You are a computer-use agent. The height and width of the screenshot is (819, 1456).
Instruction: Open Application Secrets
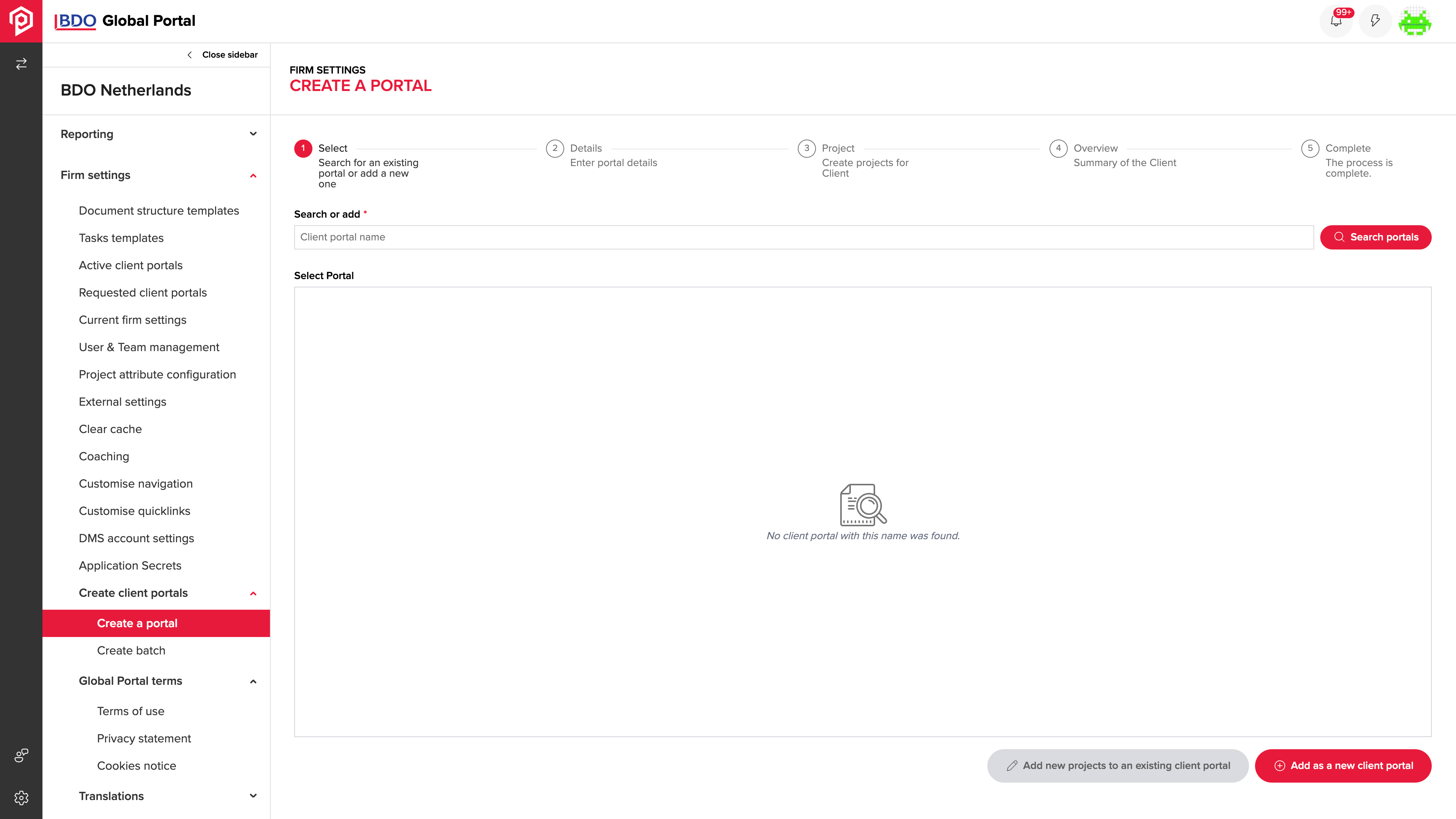[x=130, y=566]
